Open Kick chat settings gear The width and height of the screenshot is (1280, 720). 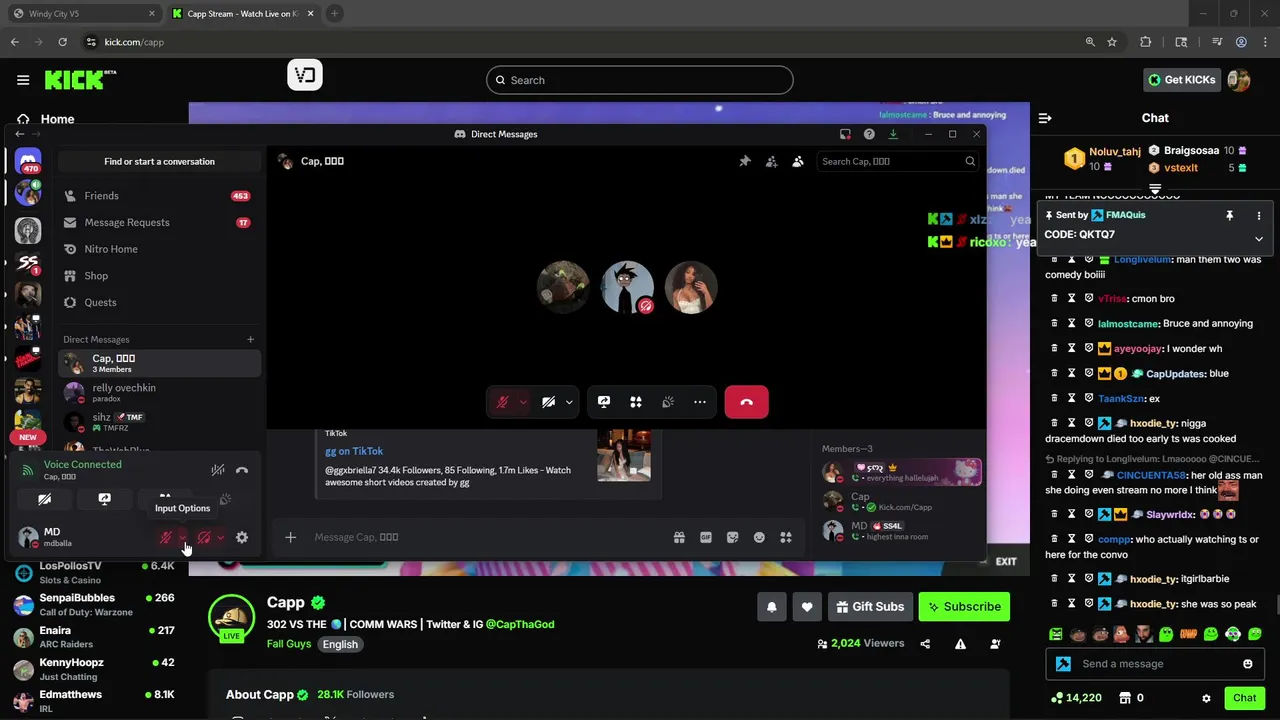[1206, 698]
